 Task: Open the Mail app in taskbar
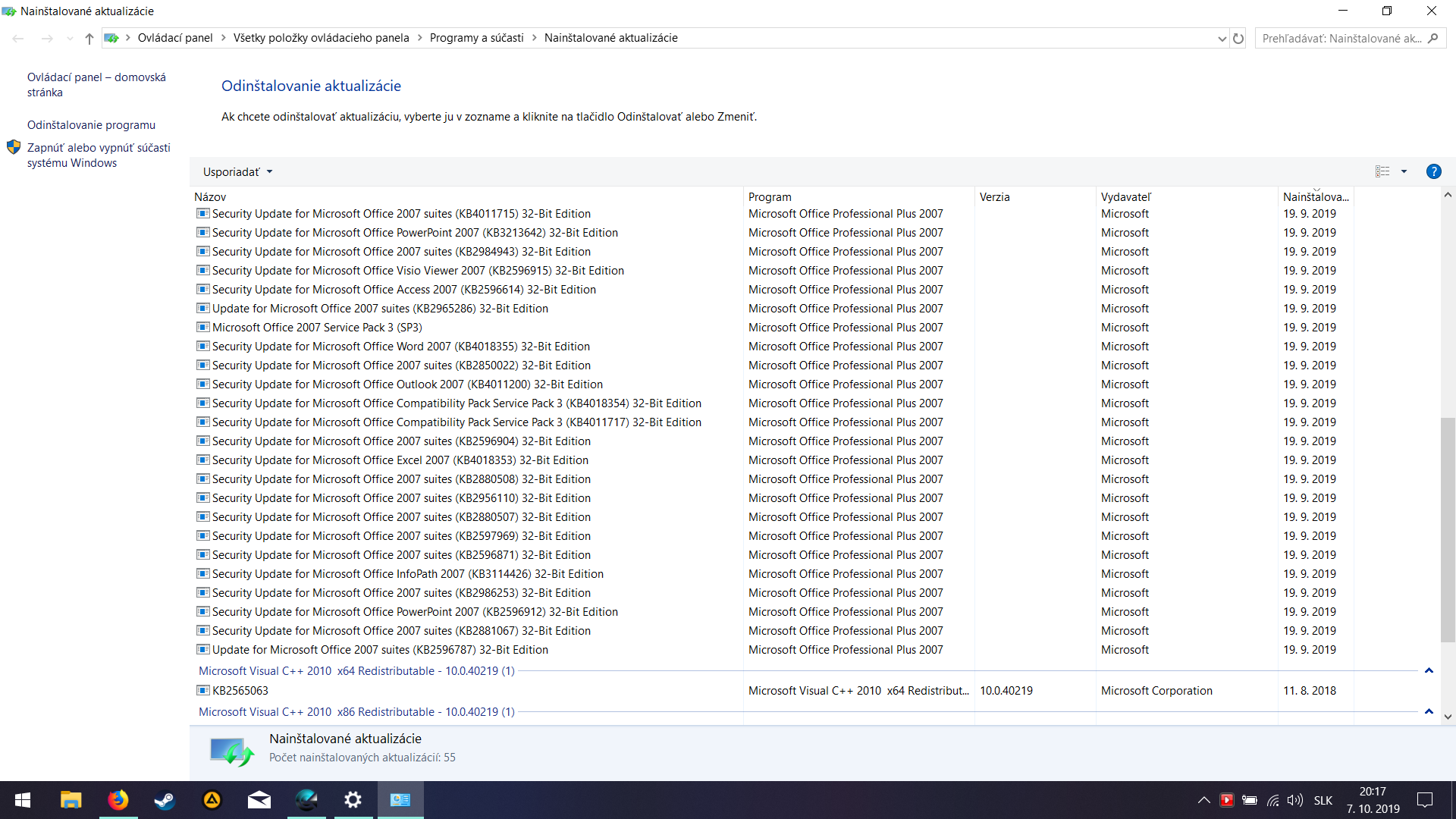tap(259, 800)
